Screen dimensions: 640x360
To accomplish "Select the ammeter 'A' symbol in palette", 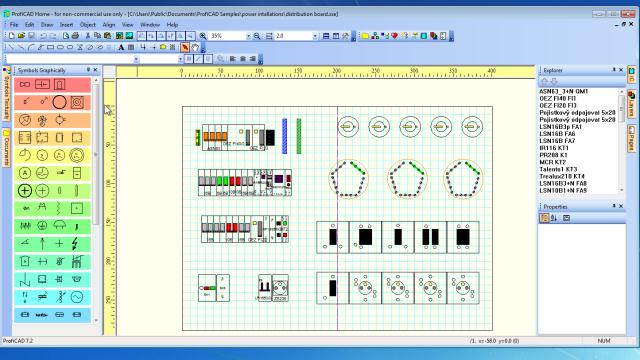I will [x=25, y=173].
